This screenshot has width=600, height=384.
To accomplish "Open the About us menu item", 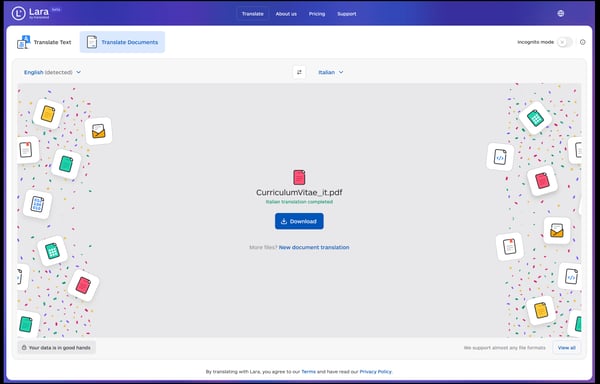I will tap(286, 14).
